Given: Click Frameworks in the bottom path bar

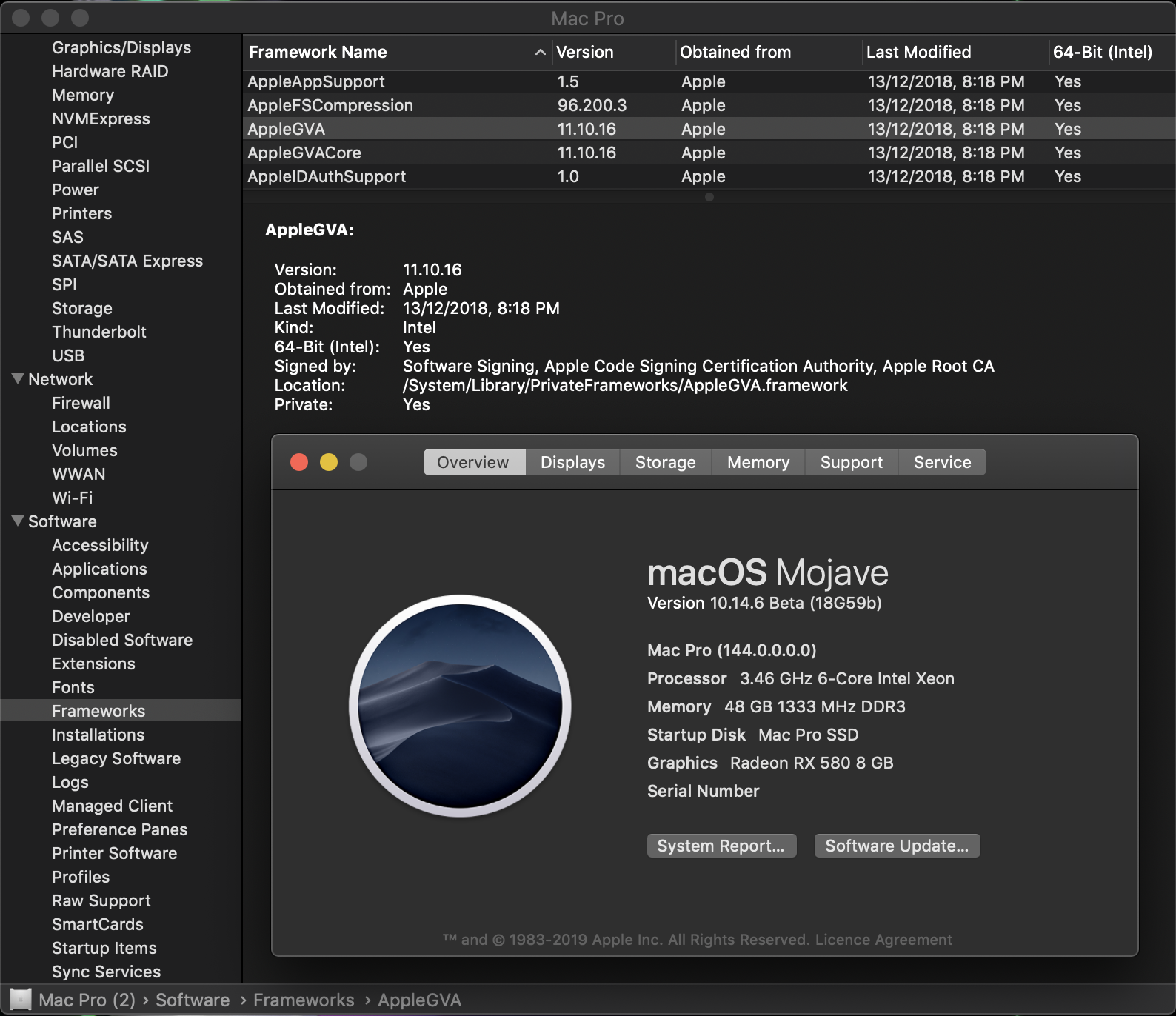Looking at the screenshot, I should coord(304,1000).
